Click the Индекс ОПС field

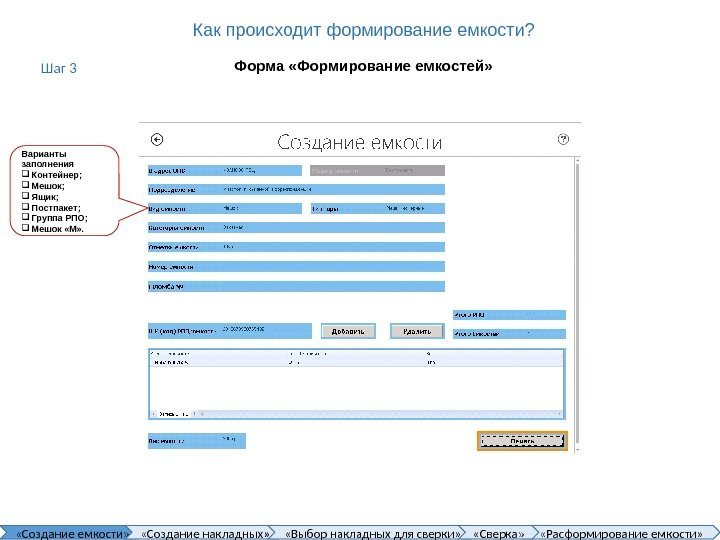(x=225, y=170)
